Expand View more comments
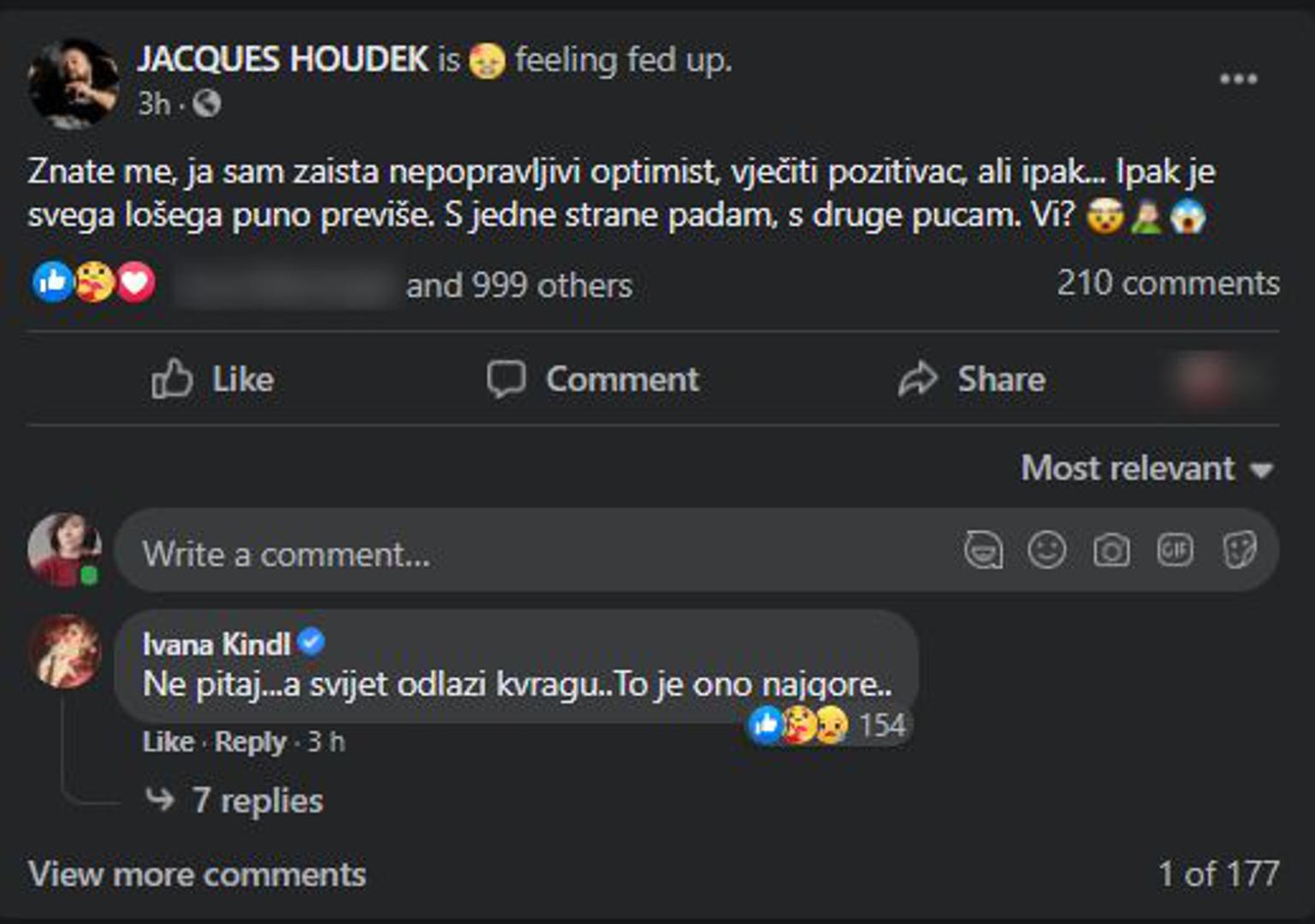The image size is (1315, 924). (197, 874)
